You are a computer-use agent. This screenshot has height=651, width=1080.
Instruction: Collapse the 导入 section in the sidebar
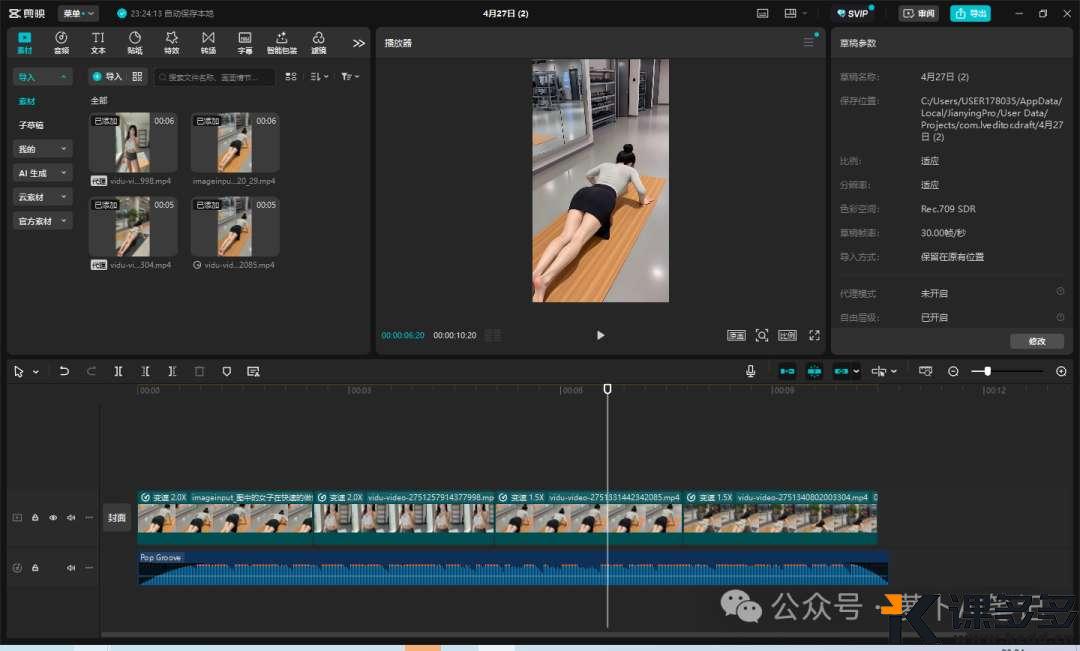(x=43, y=76)
